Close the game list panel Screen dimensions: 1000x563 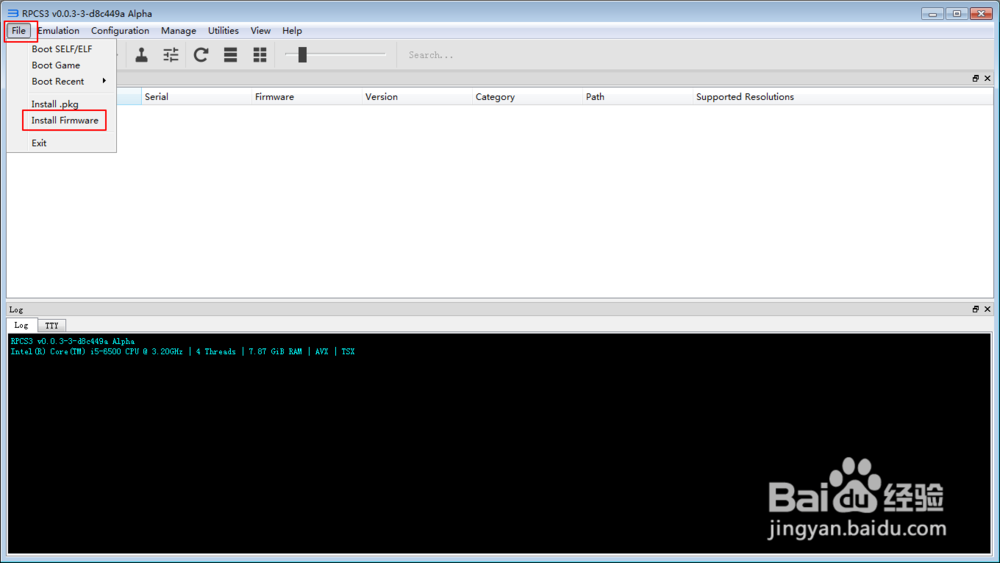tap(987, 78)
